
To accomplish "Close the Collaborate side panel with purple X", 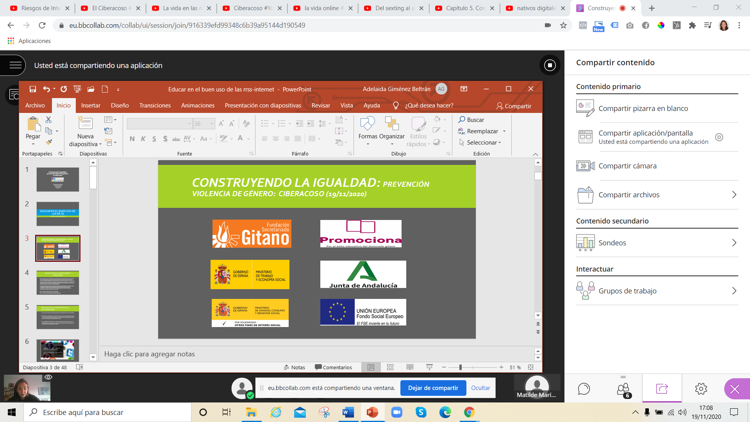I will pyautogui.click(x=735, y=389).
